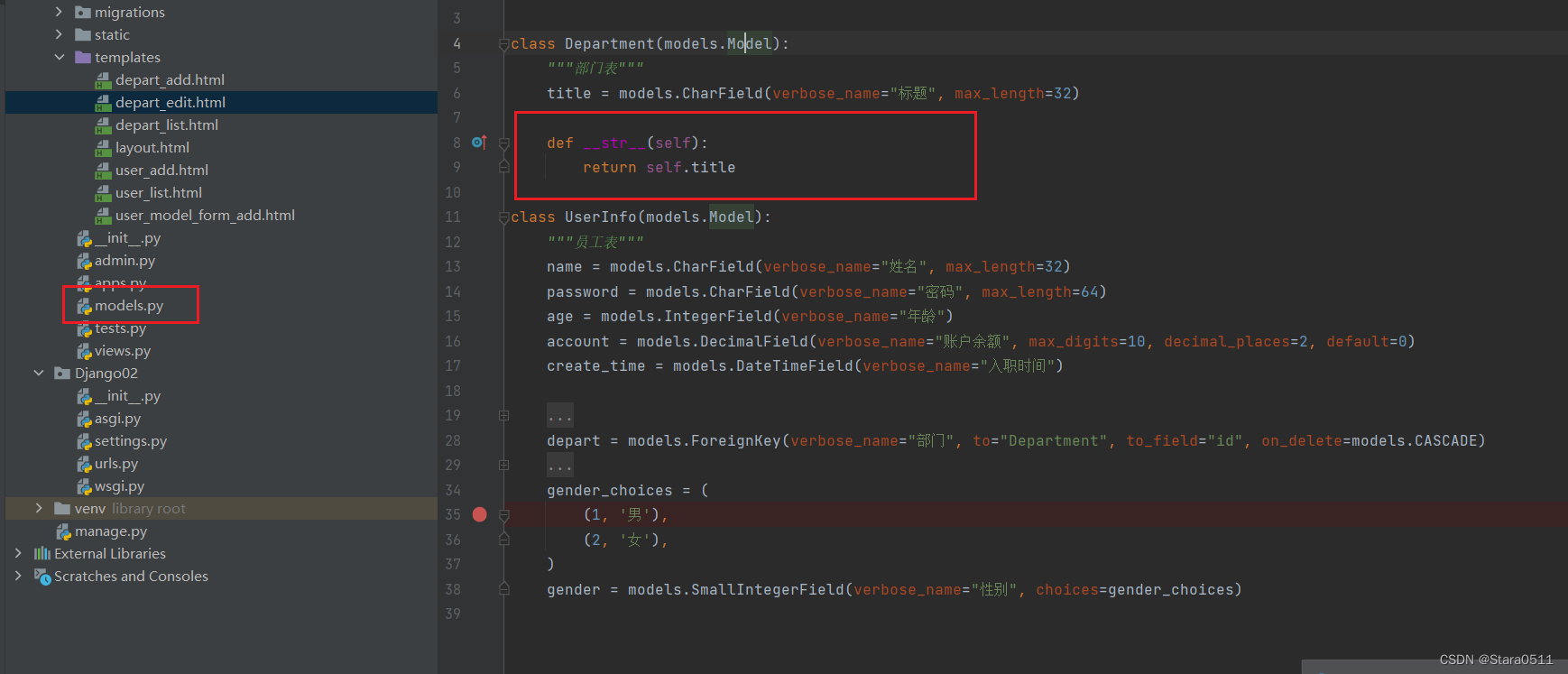
Task: Expand the venv library root folder
Action: point(39,508)
